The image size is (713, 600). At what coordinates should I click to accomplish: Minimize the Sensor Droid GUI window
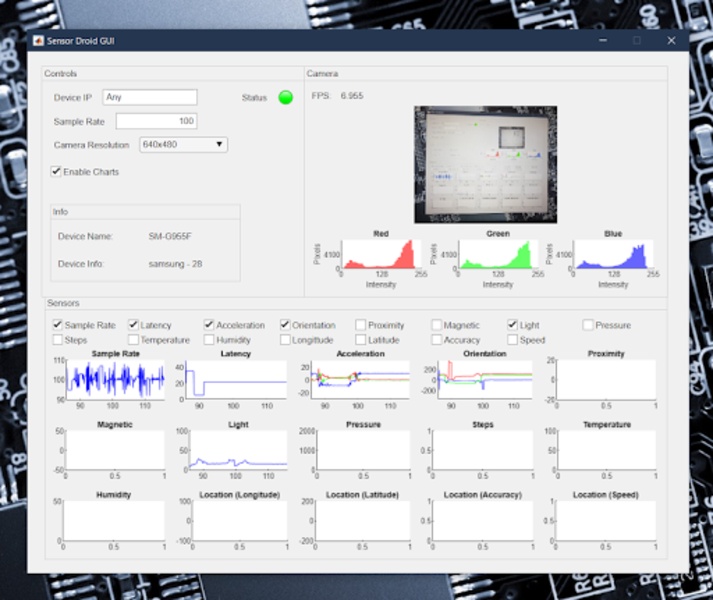coord(603,40)
